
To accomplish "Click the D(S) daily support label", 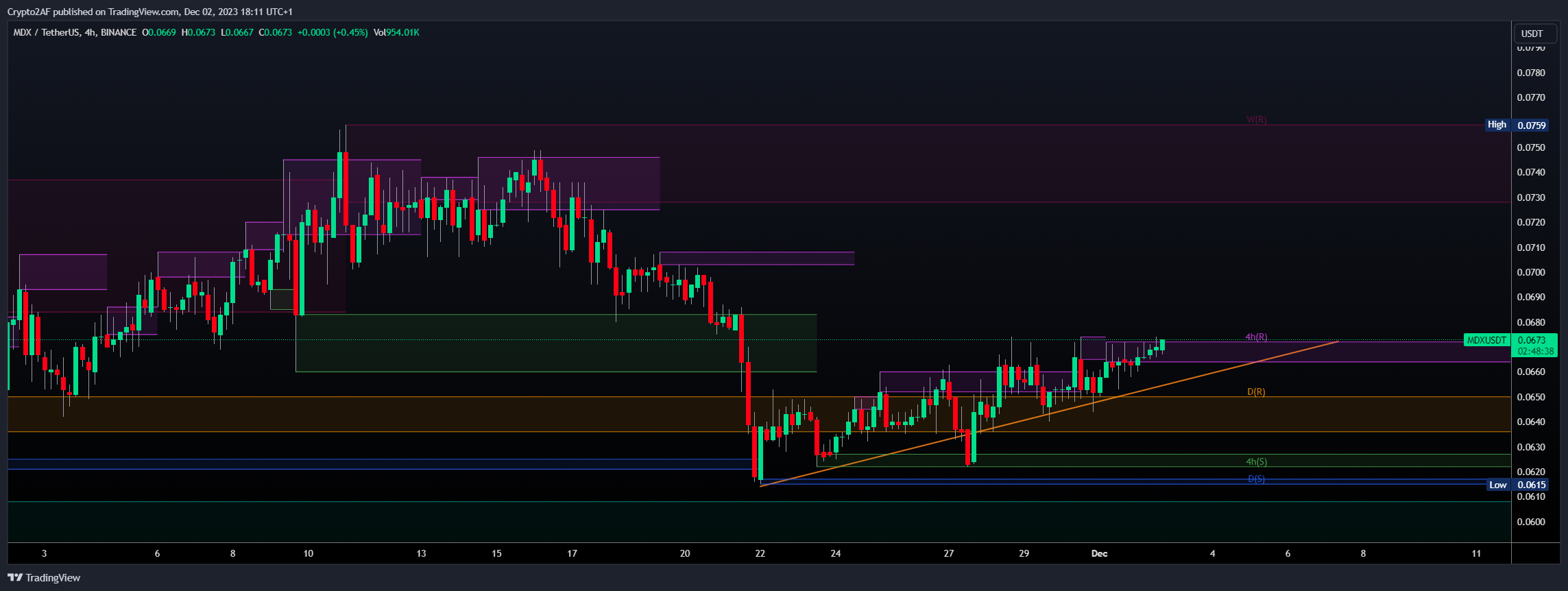I will point(1256,479).
